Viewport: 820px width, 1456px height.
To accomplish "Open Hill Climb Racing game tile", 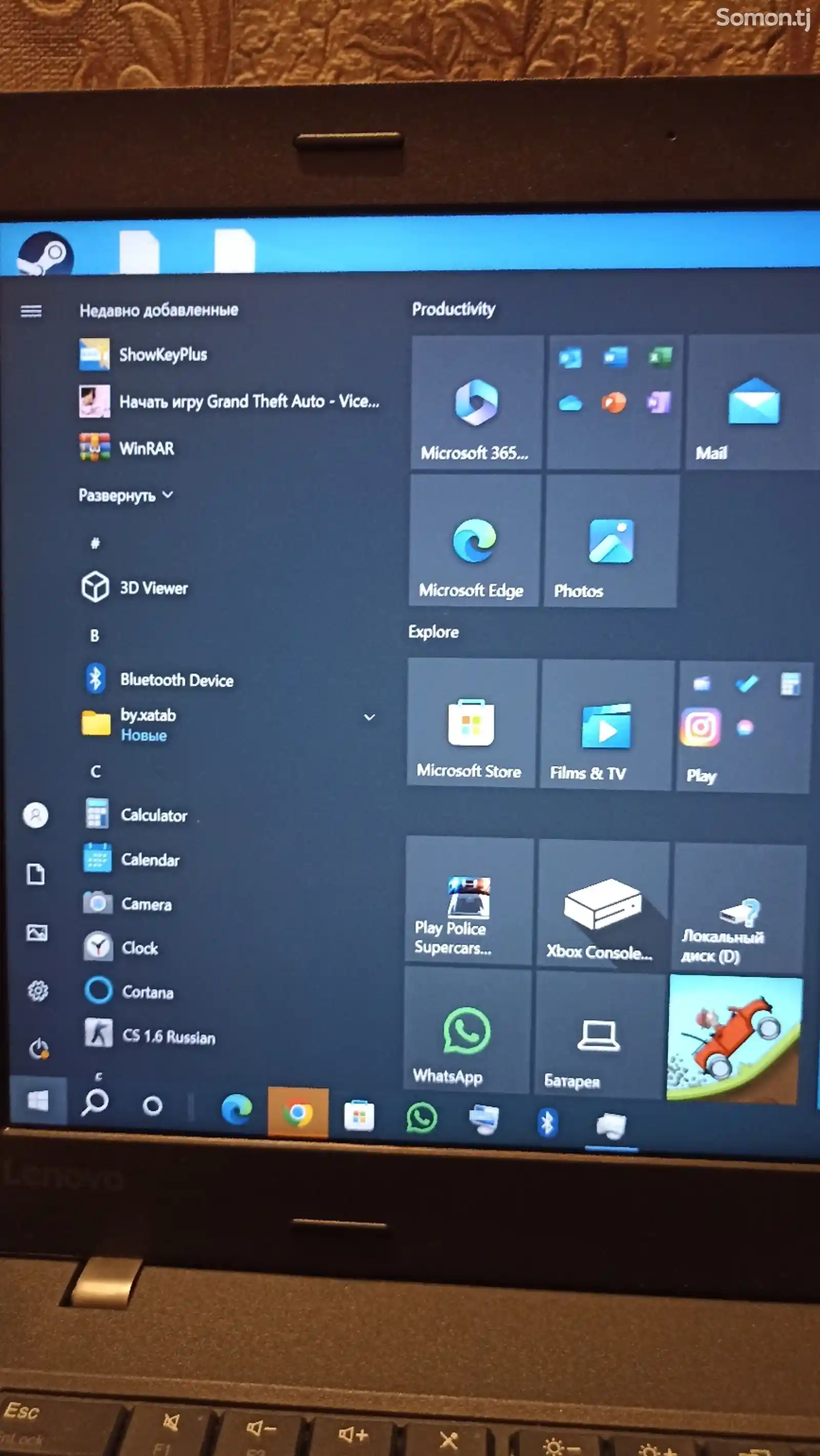I will point(734,1039).
